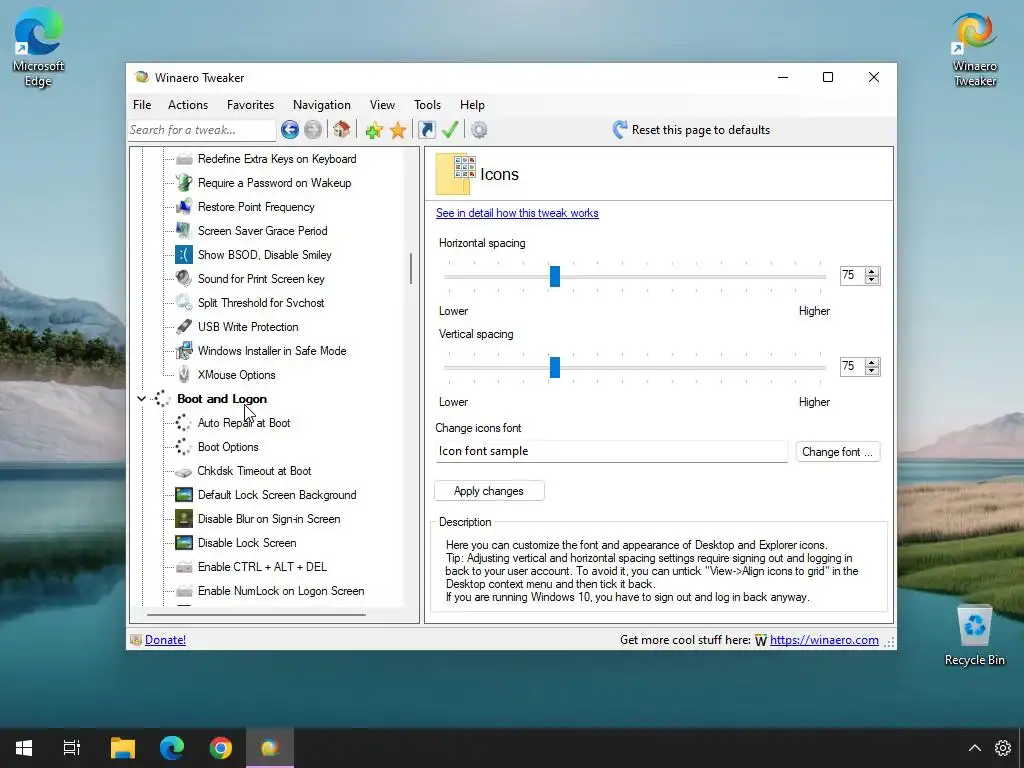
Task: Click the Windows Installer in Safe Mode icon
Action: pyautogui.click(x=184, y=351)
